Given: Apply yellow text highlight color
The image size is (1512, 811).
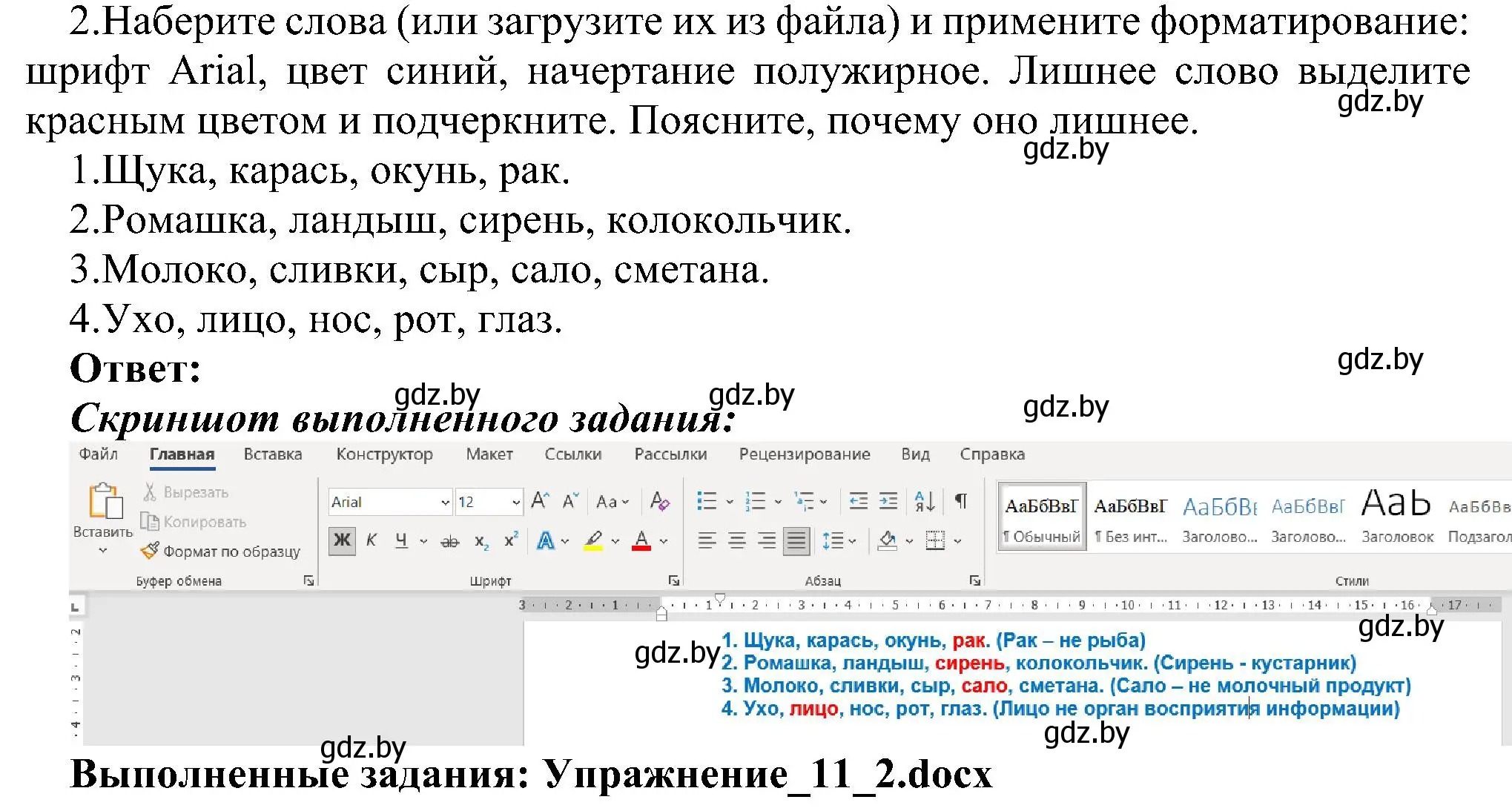Looking at the screenshot, I should click(593, 541).
